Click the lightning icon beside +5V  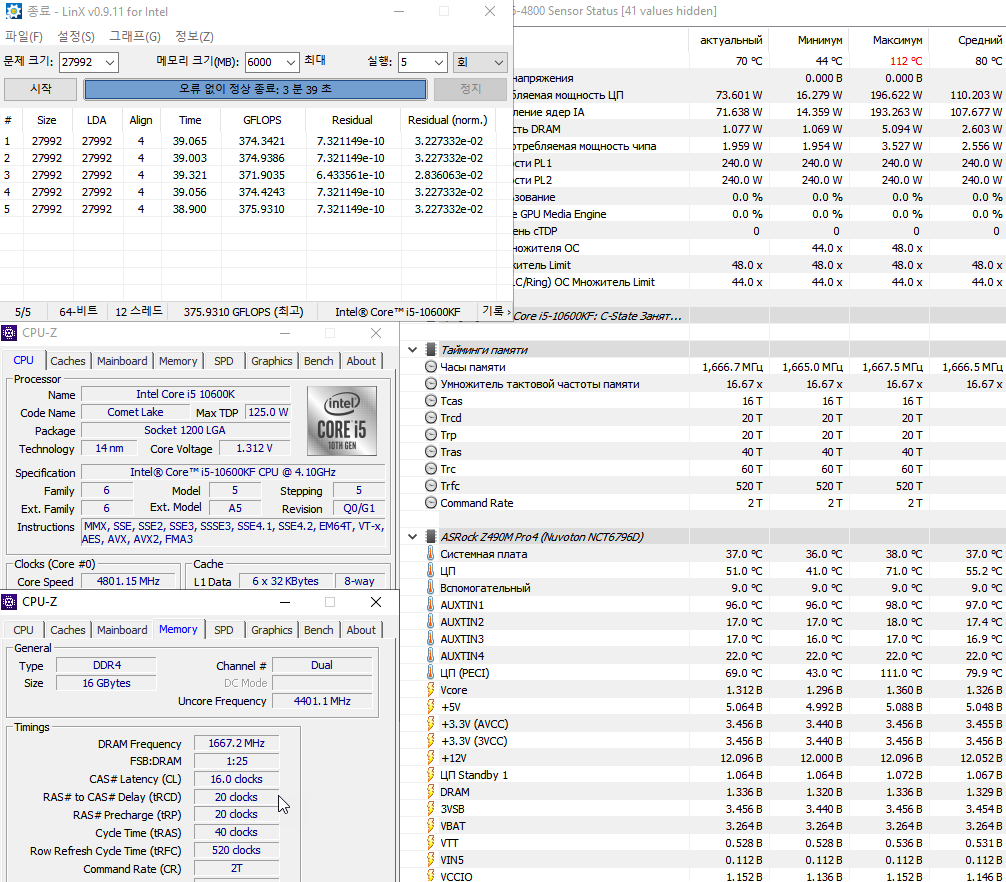click(431, 707)
